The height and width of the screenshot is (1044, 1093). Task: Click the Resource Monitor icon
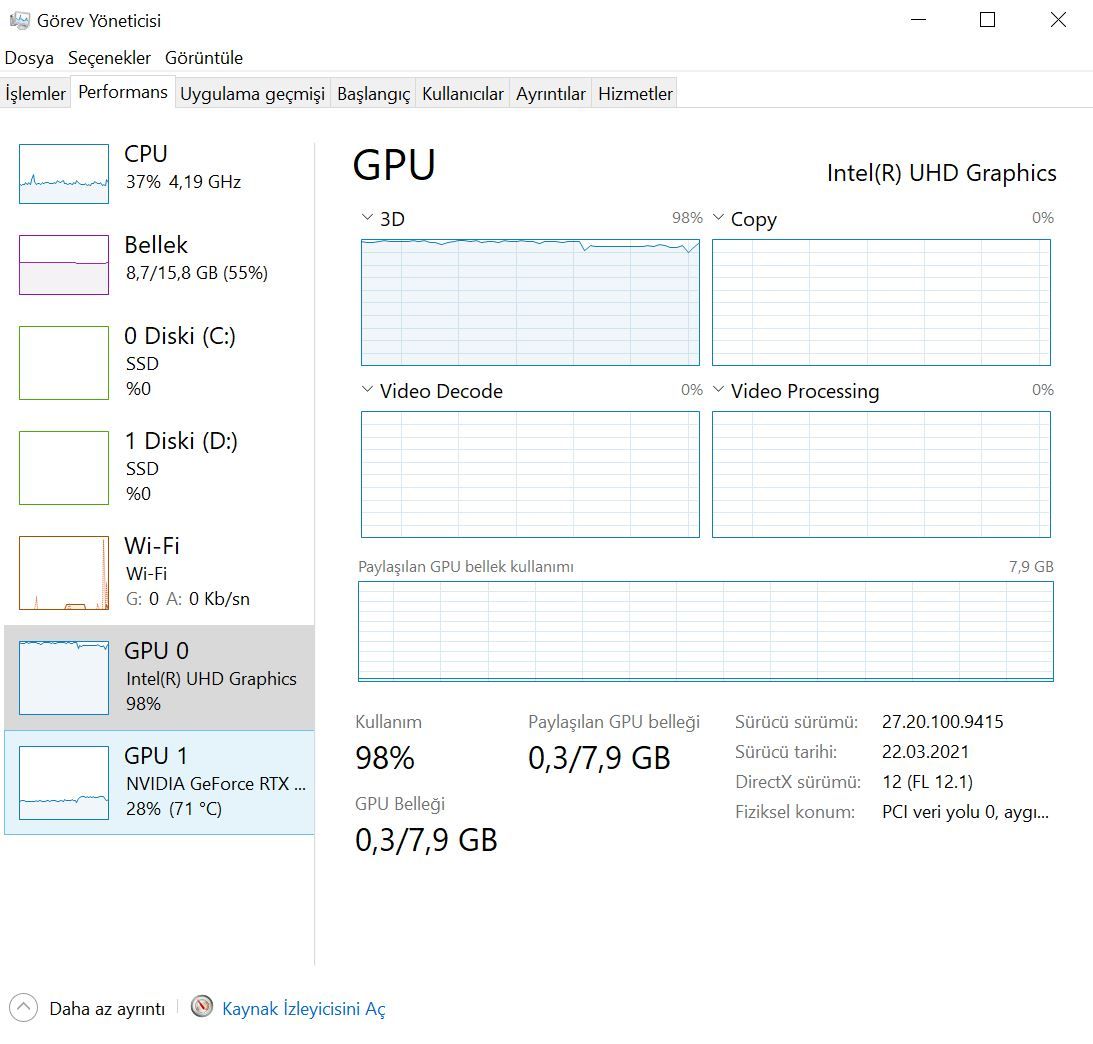pyautogui.click(x=202, y=1006)
